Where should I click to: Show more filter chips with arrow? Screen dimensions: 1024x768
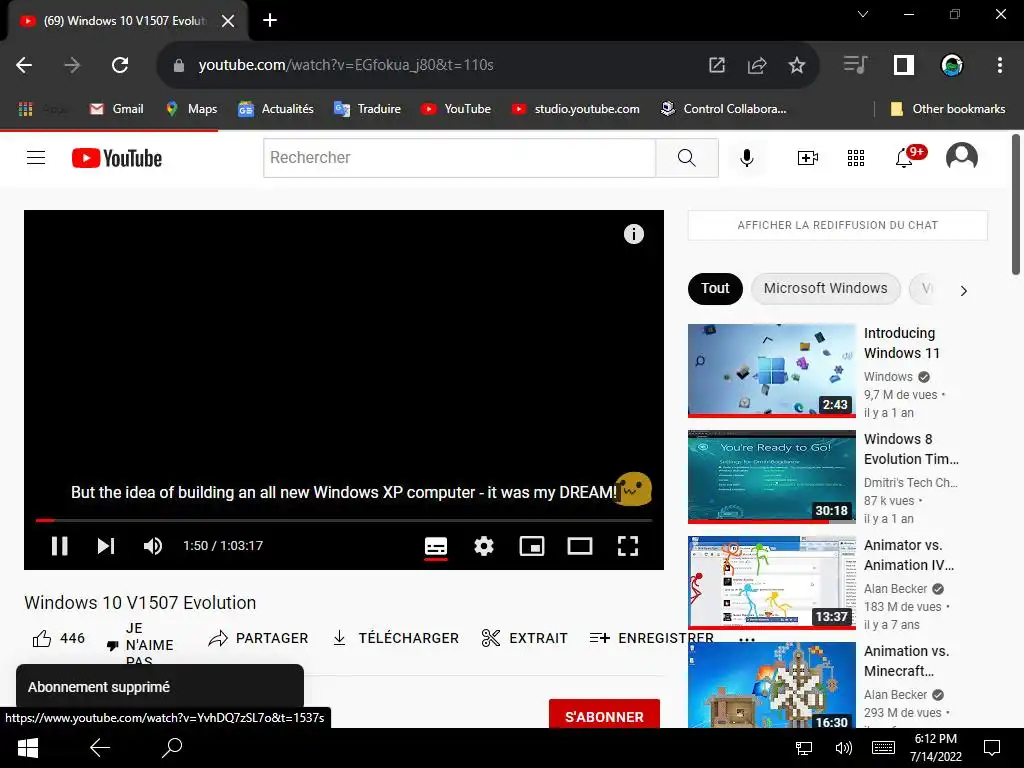[x=963, y=291]
